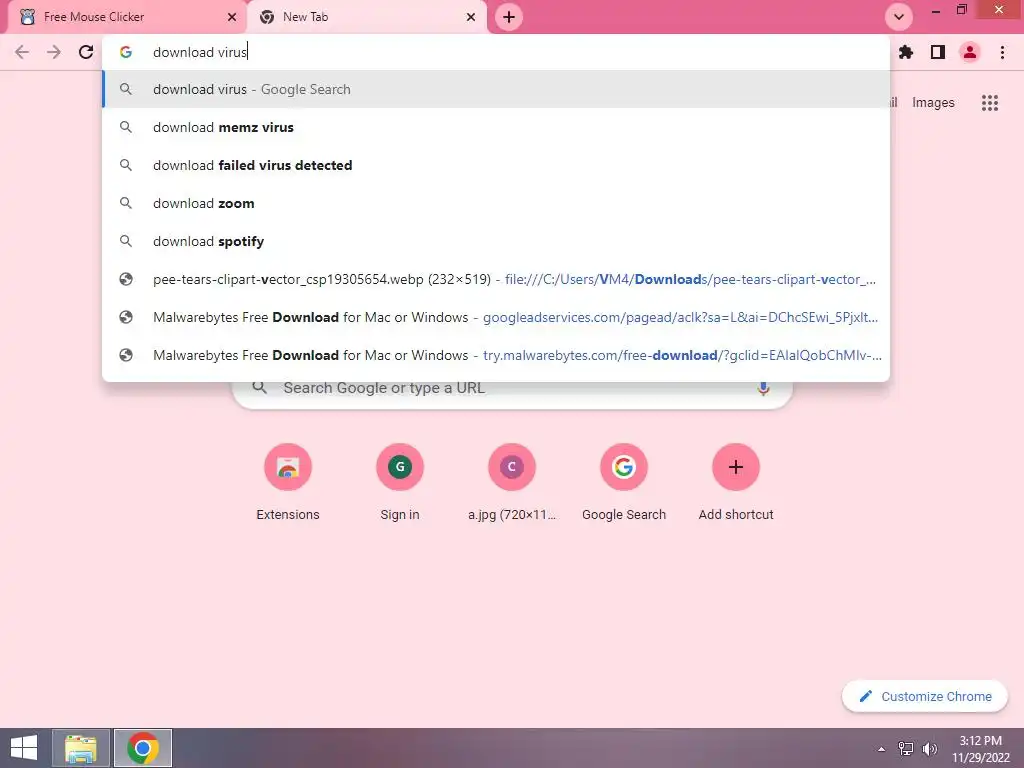Click the magnifier icon in the search box
The image size is (1024, 768).
[259, 387]
